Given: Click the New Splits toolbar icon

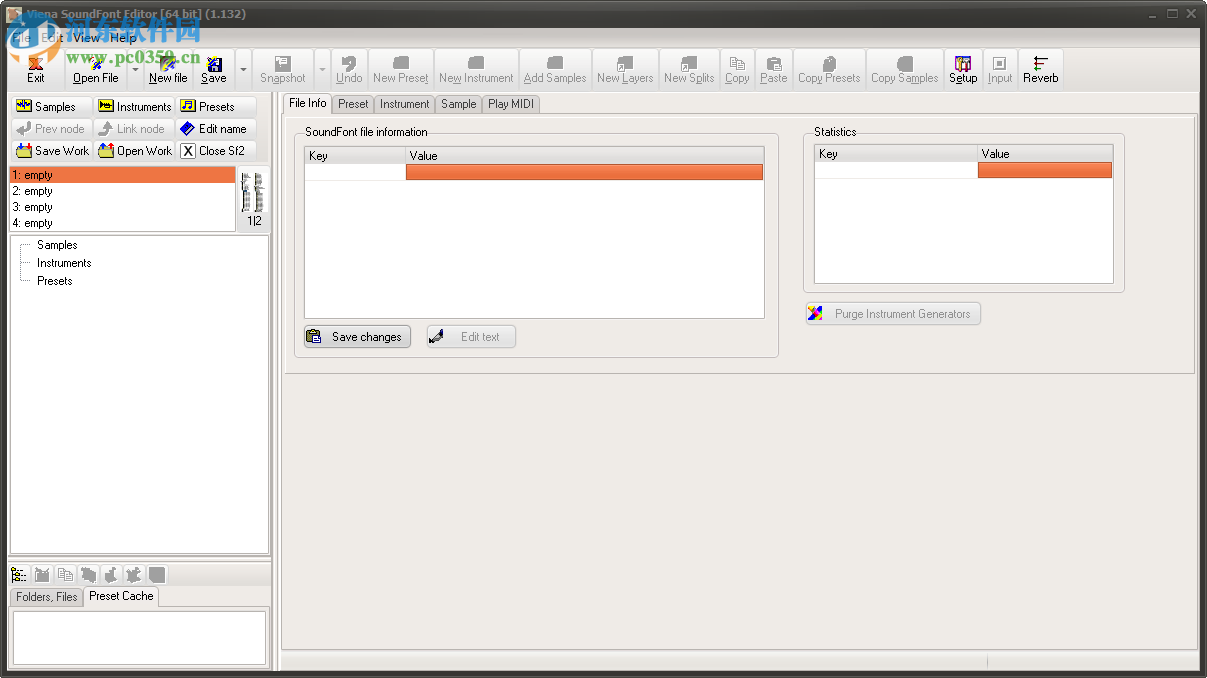Looking at the screenshot, I should coord(689,69).
